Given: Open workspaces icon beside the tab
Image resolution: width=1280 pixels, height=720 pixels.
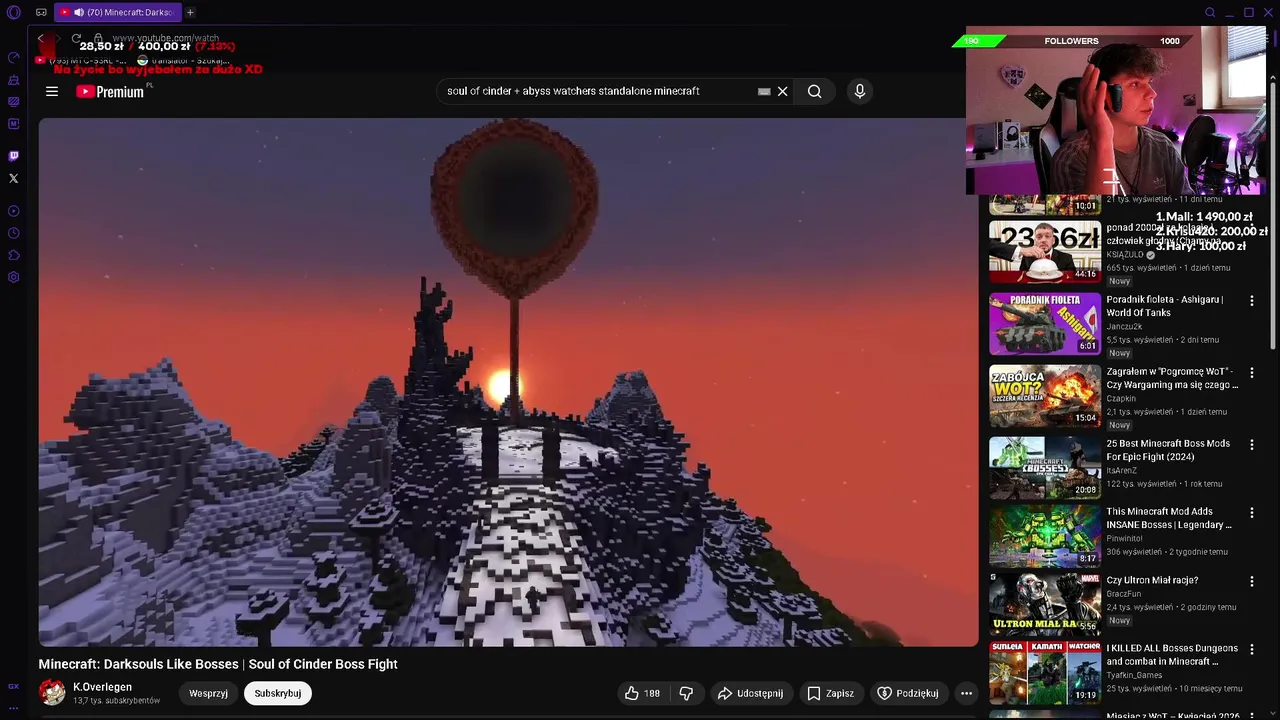Looking at the screenshot, I should [x=41, y=13].
